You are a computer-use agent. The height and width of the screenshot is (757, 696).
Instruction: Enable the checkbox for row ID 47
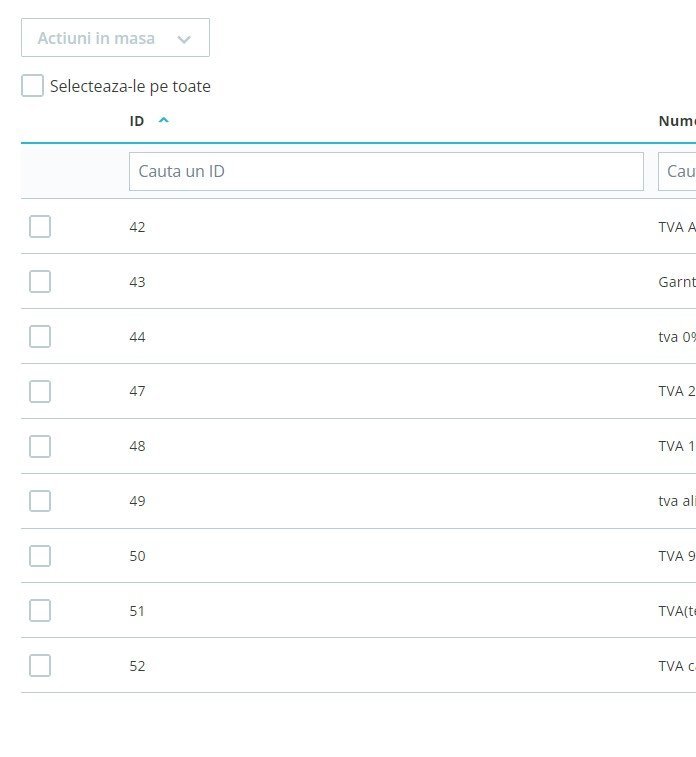[x=40, y=391]
